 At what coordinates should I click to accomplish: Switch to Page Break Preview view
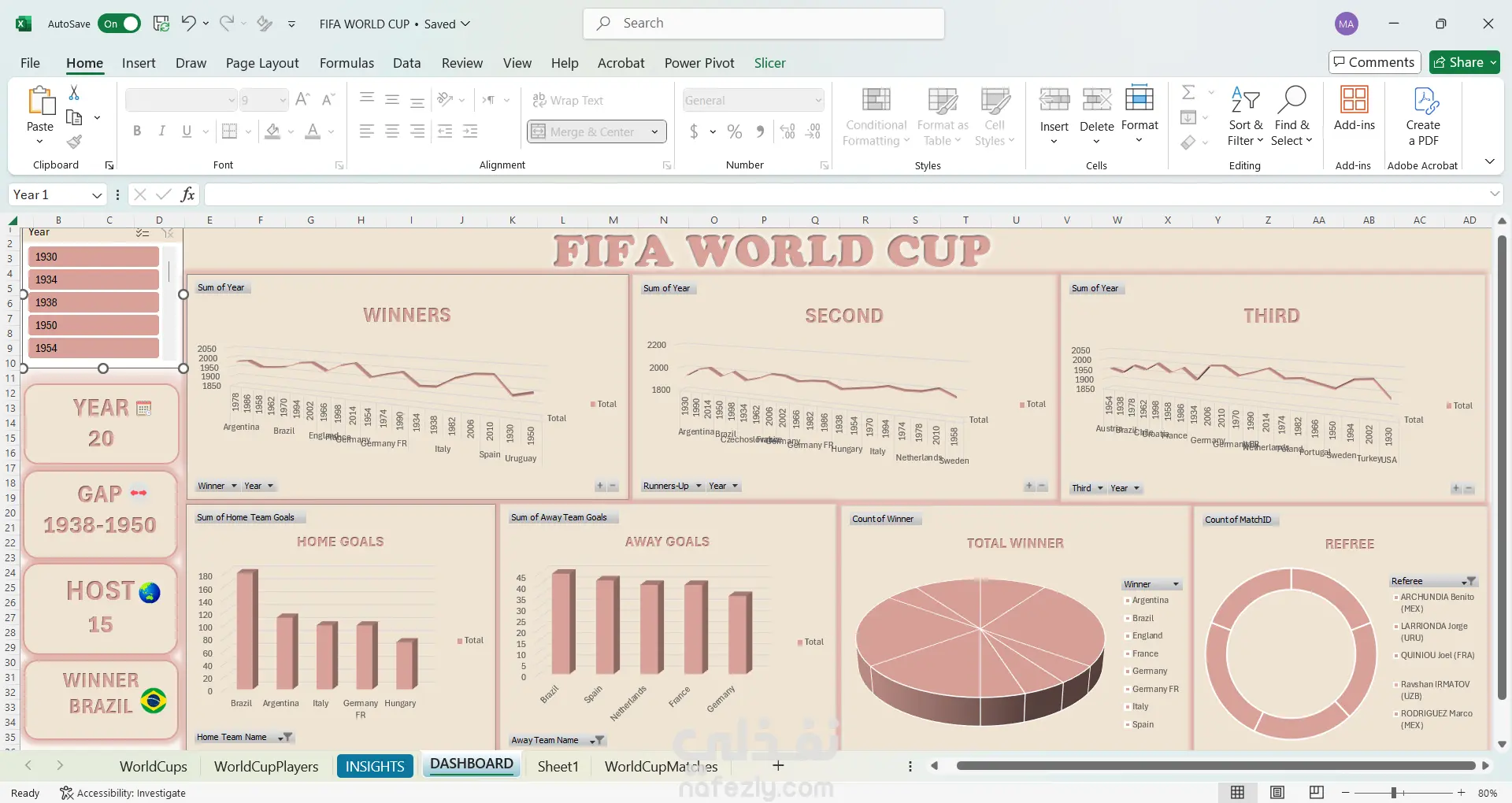pyautogui.click(x=1316, y=792)
